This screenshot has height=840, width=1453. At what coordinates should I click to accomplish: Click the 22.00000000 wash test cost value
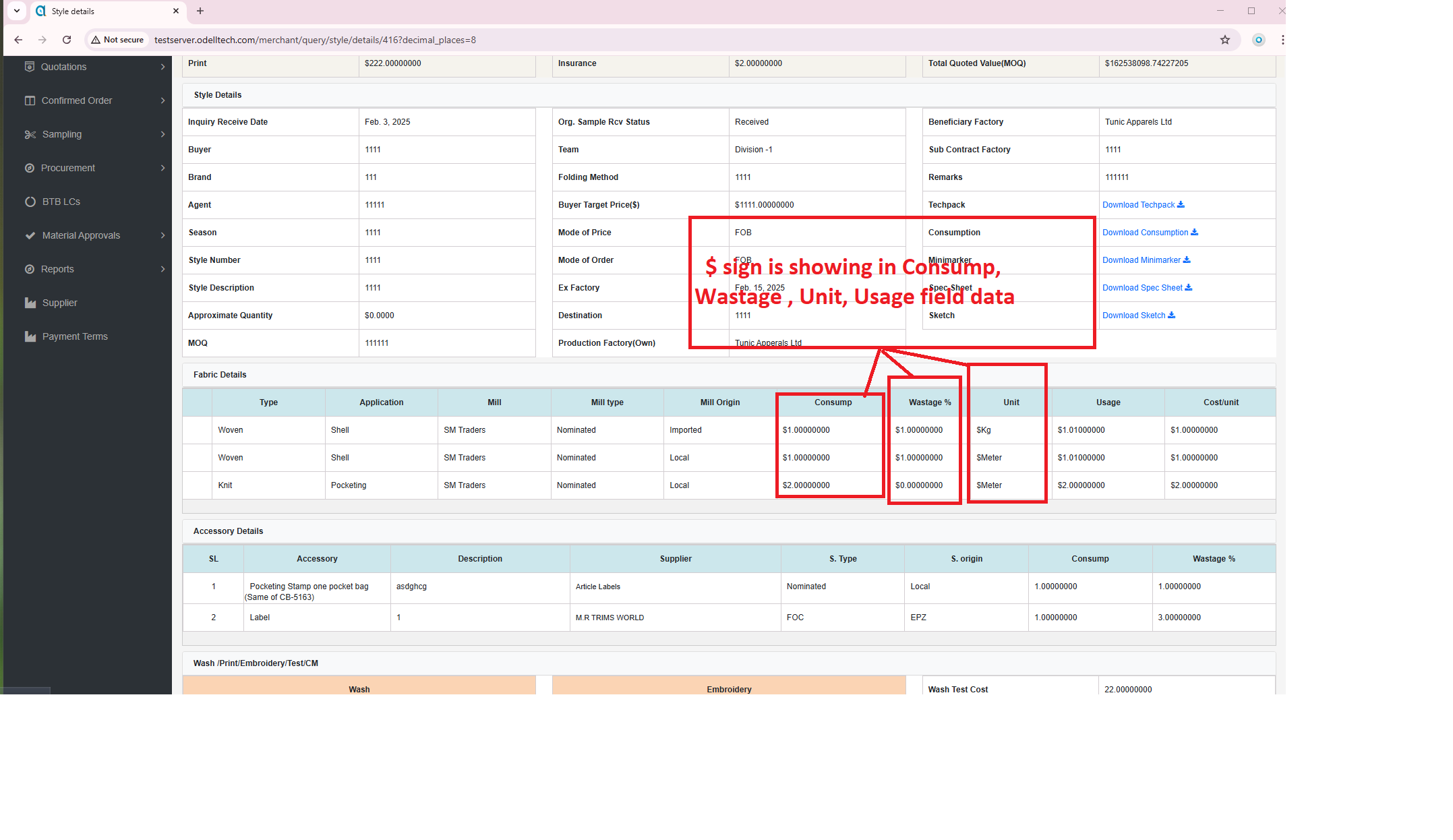click(1128, 690)
